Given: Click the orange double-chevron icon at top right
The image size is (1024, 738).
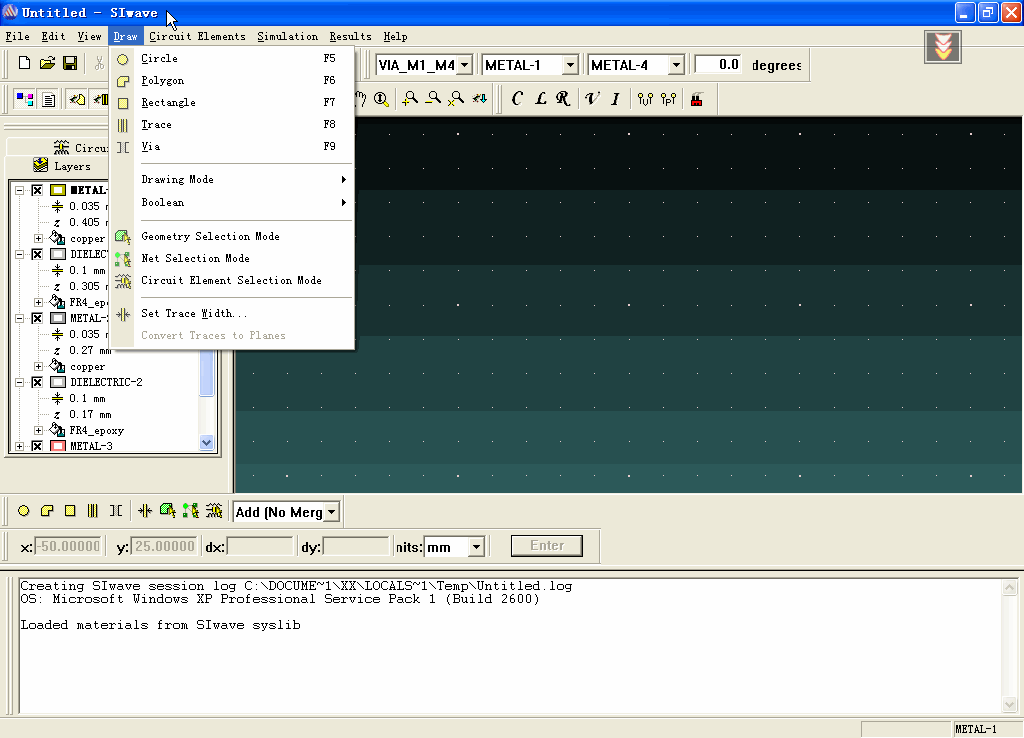Looking at the screenshot, I should (x=942, y=47).
